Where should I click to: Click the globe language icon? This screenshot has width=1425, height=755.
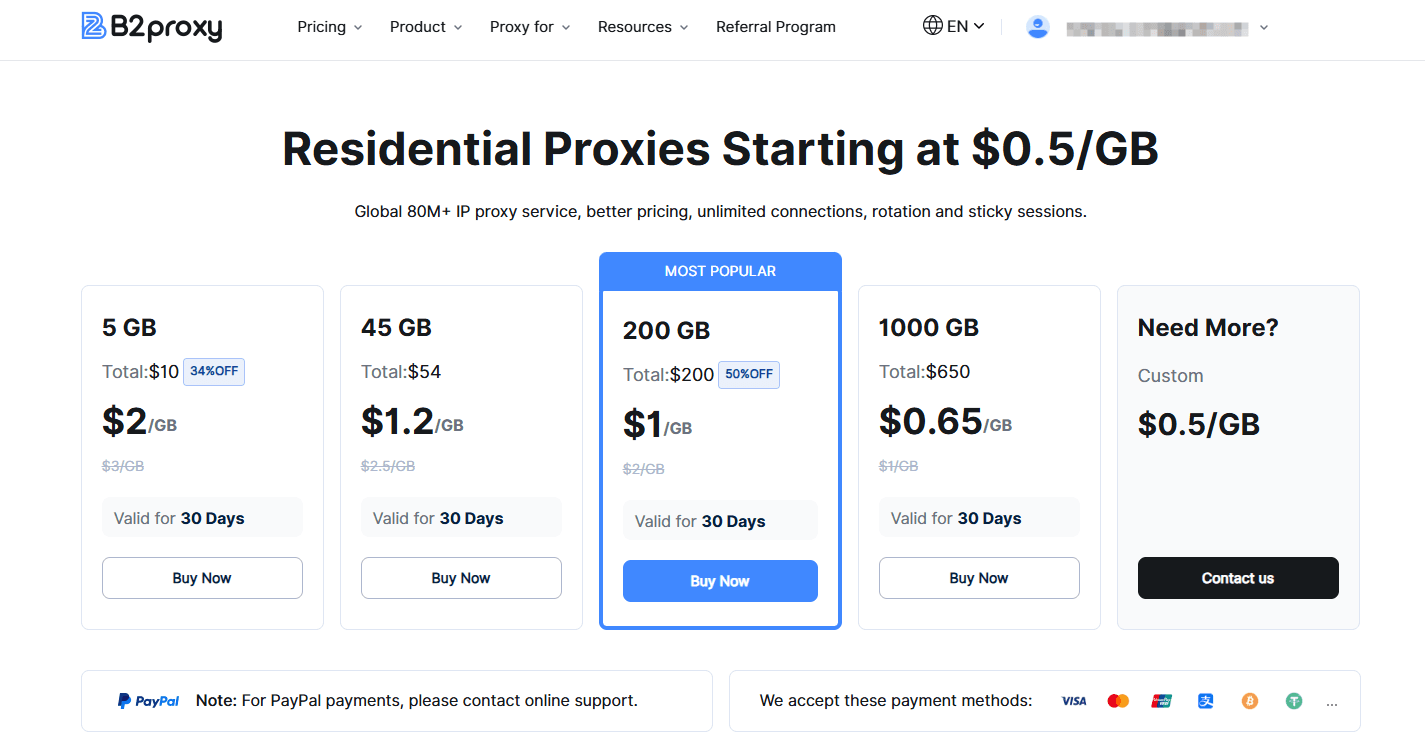932,26
